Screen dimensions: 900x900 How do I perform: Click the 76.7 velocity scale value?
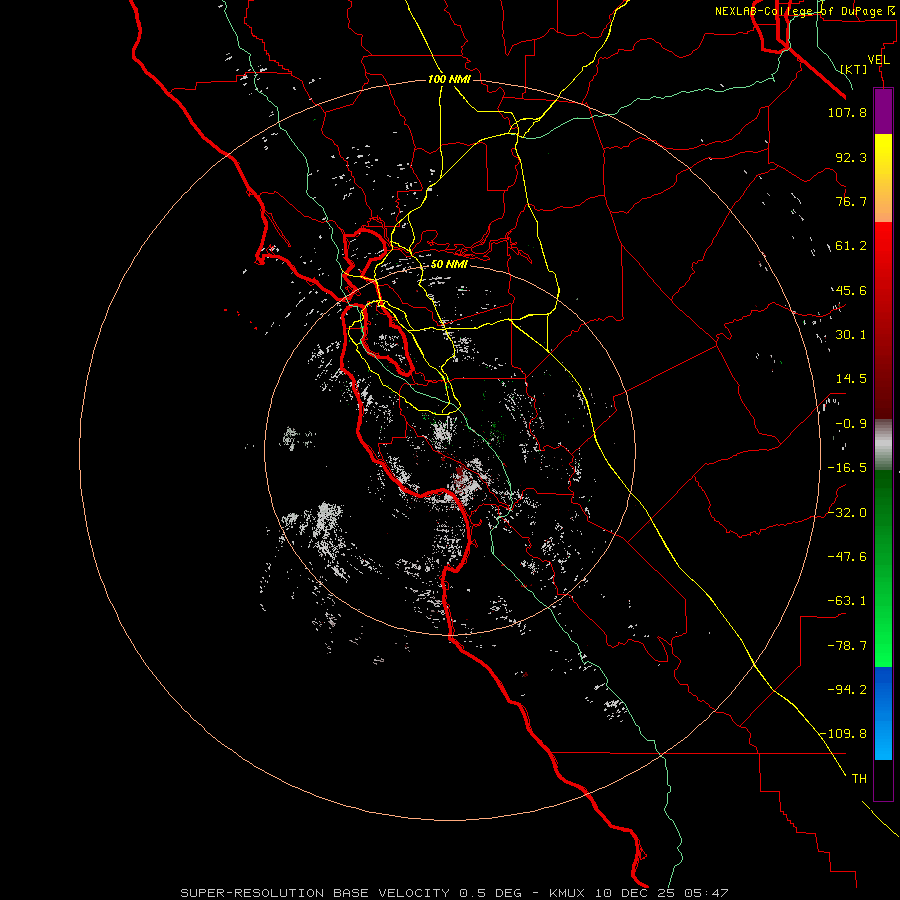(x=851, y=201)
